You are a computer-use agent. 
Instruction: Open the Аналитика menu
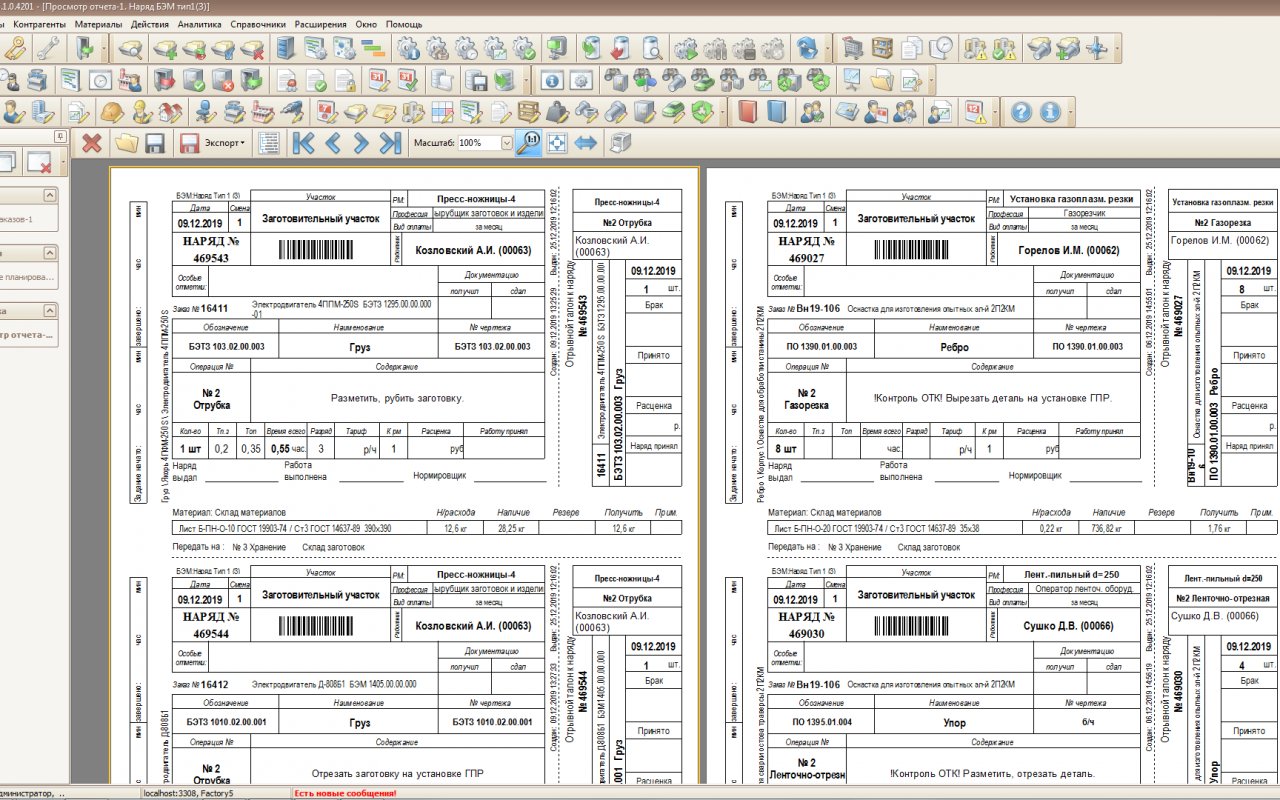pos(200,23)
